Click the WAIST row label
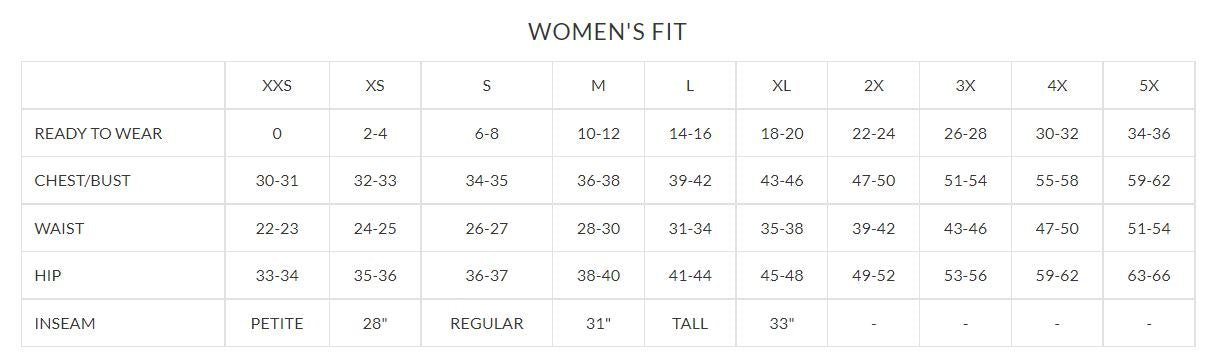Viewport: 1211px width, 360px height. tap(59, 229)
